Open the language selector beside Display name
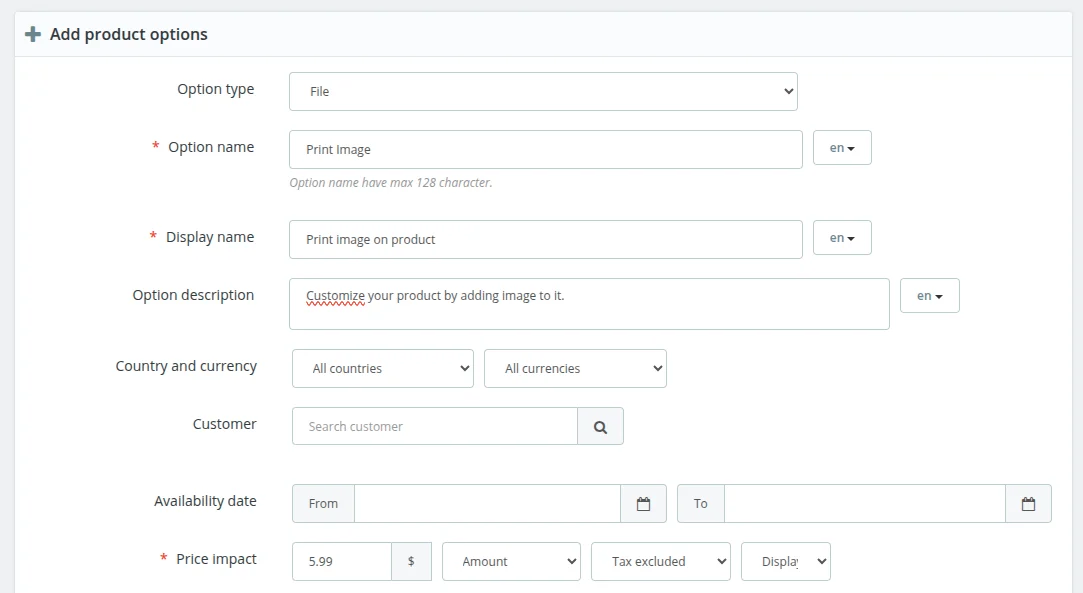 841,237
